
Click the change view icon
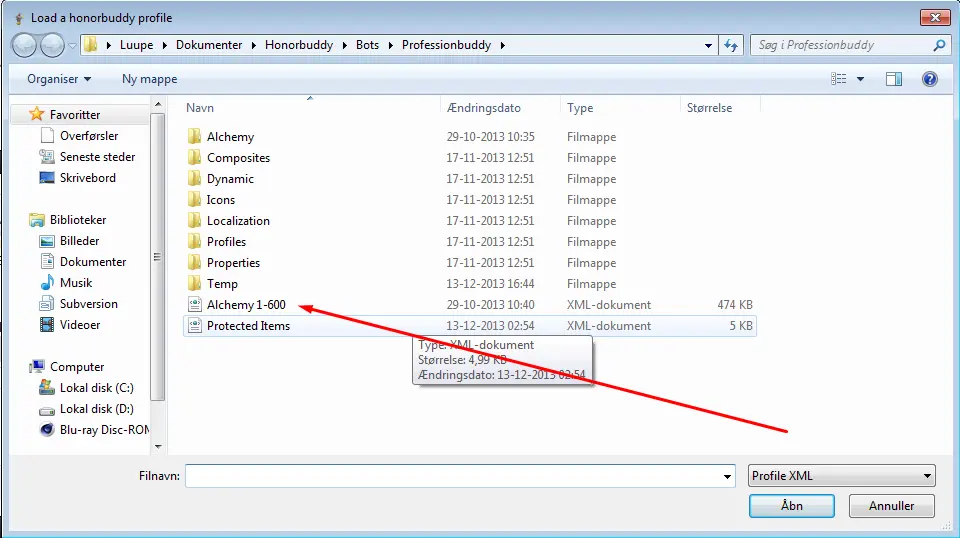pos(838,79)
